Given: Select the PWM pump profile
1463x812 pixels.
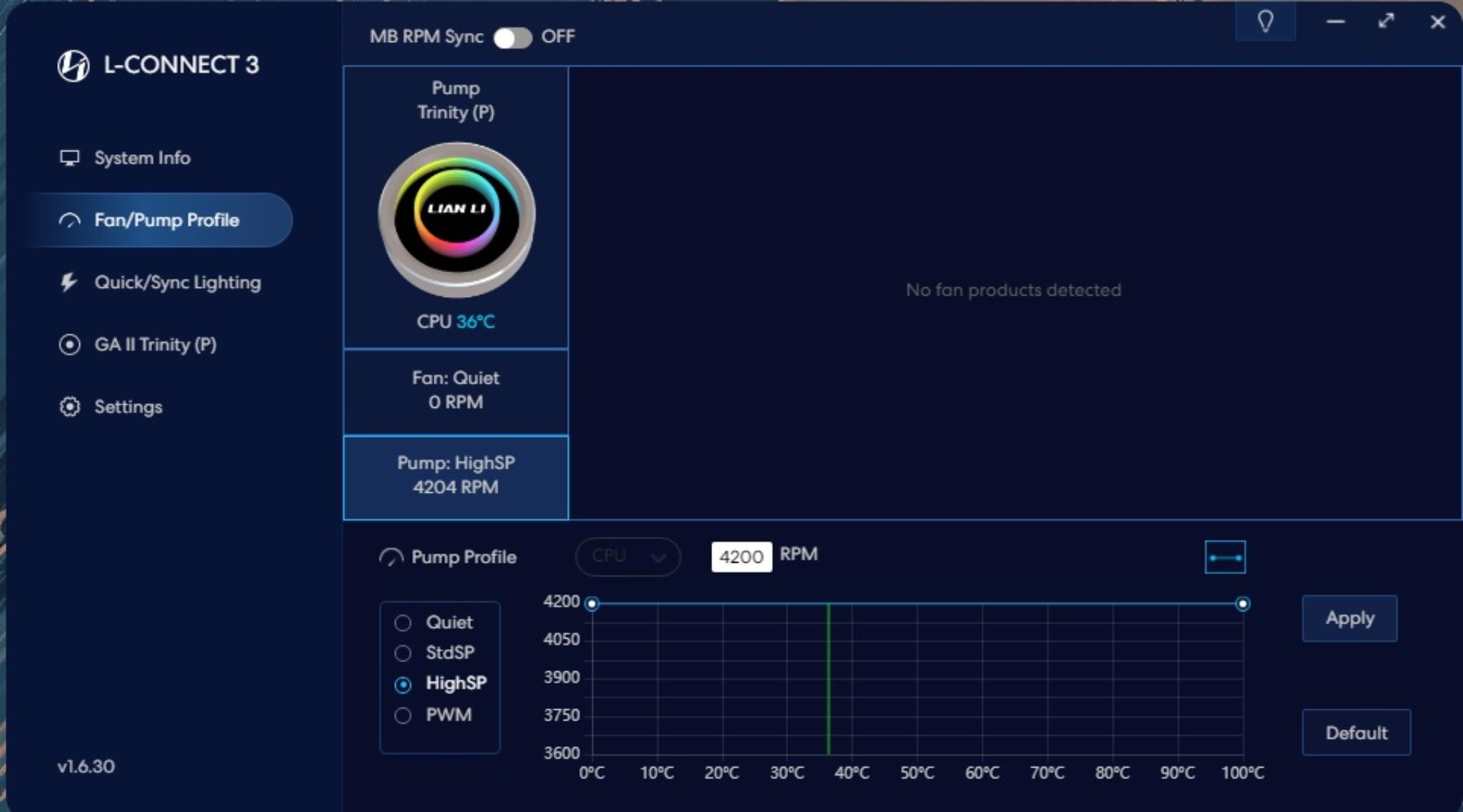Looking at the screenshot, I should pos(433,715).
